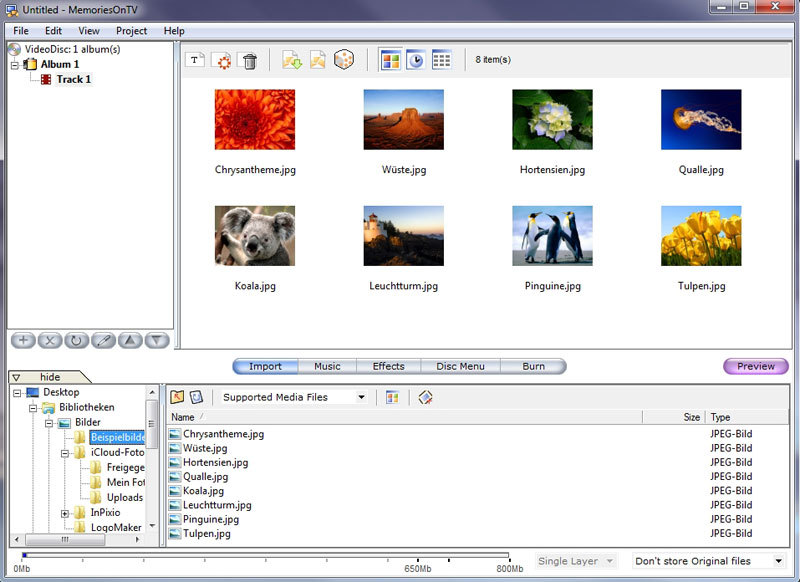Select the Koala.jpg thumbnail
This screenshot has width=800, height=582.
254,236
